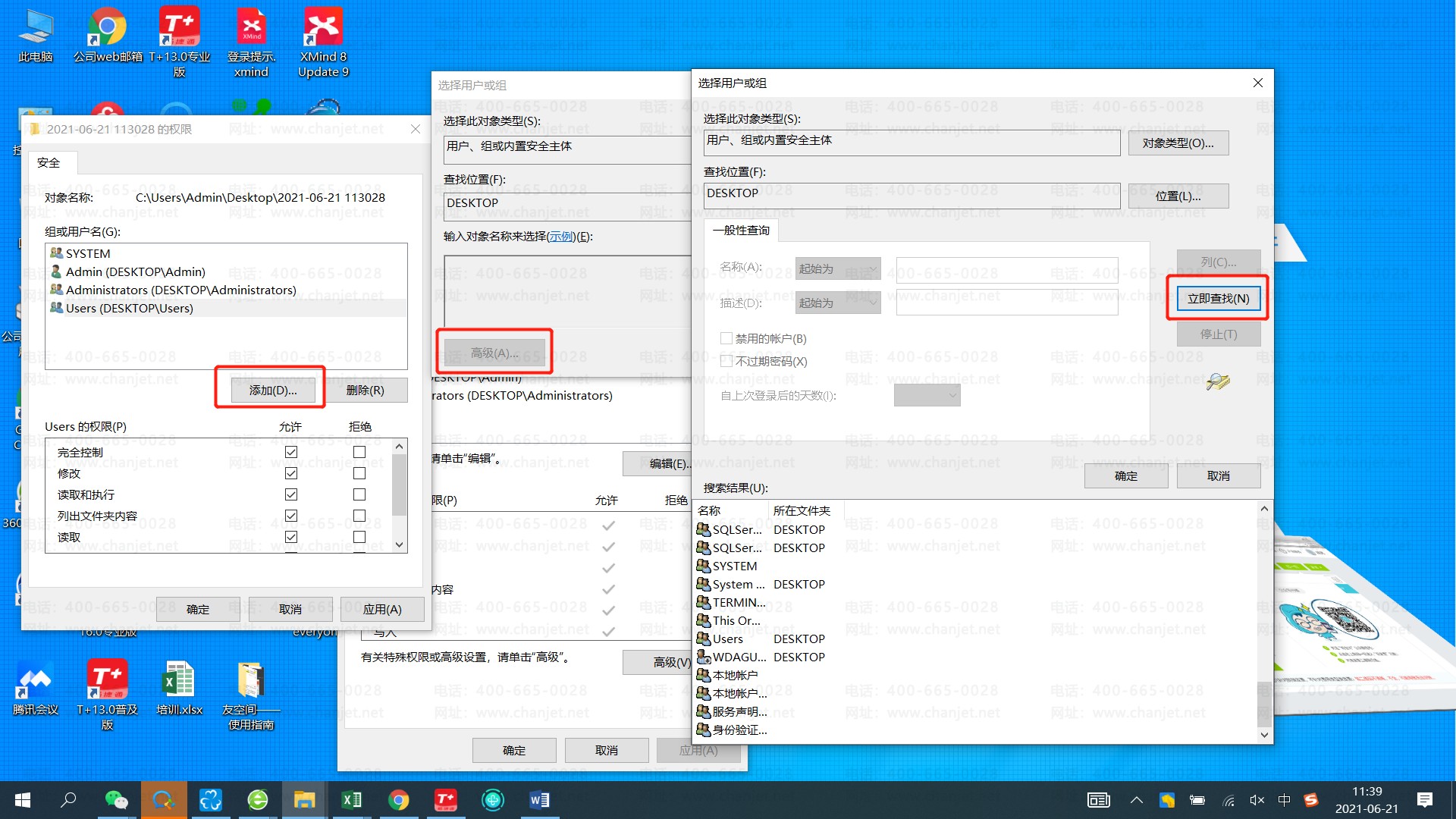Select the 一般性查询 tab
This screenshot has height=819, width=1456.
tap(741, 230)
